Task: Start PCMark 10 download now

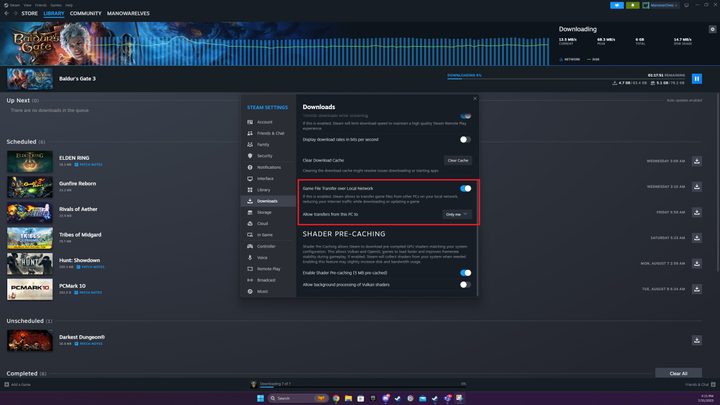Action: pos(697,289)
